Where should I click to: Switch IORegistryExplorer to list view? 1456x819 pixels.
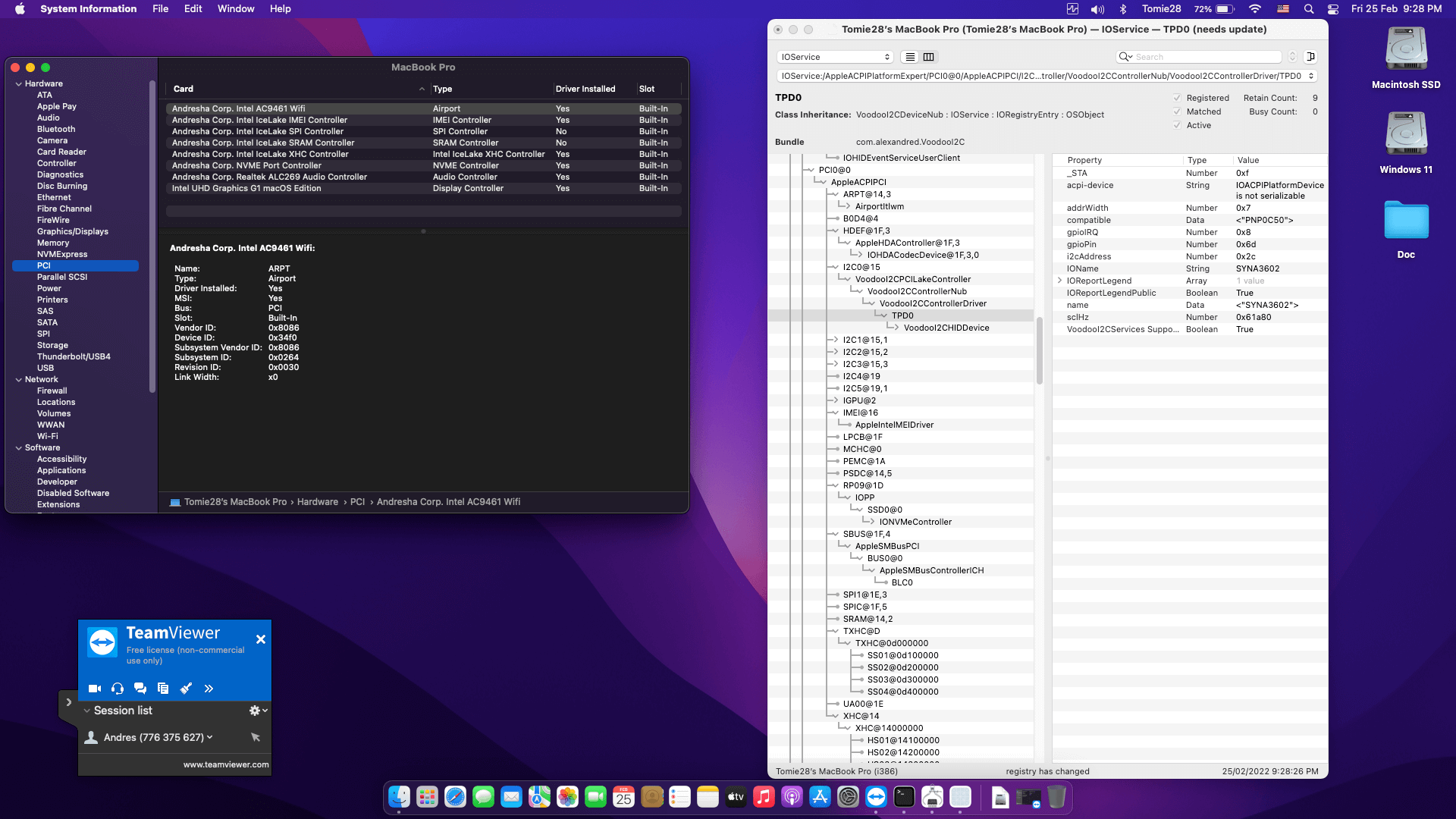pos(910,57)
